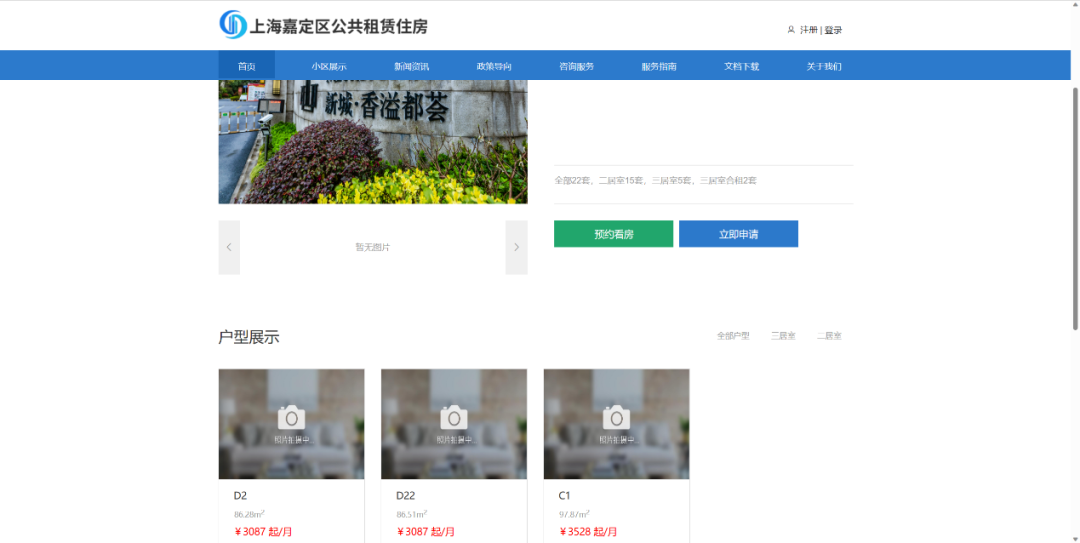Show only 二居室 floor plans
Screen dimensions: 1080x543
pyautogui.click(x=829, y=336)
